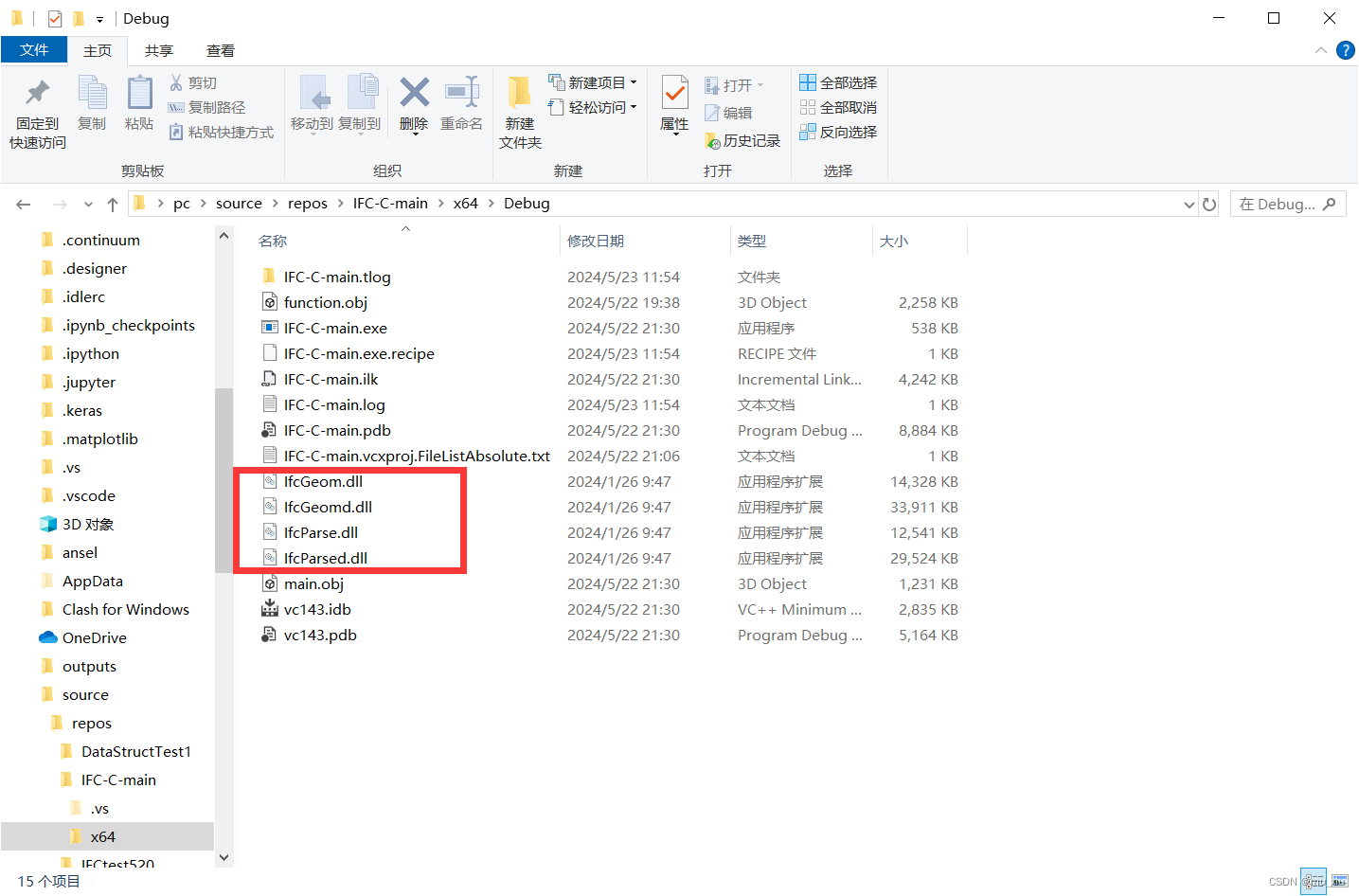Click the Search Debug input field
Viewport: 1359px width, 896px height.
coord(1287,205)
